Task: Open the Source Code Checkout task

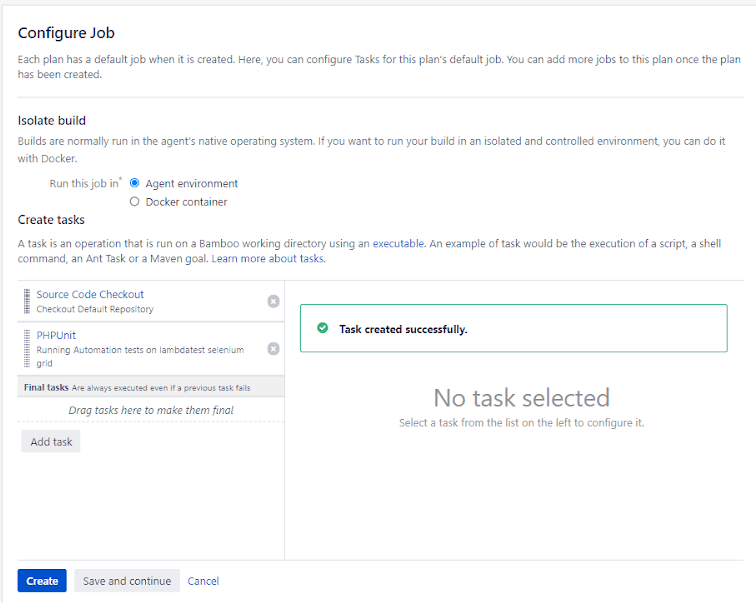Action: pyautogui.click(x=90, y=294)
